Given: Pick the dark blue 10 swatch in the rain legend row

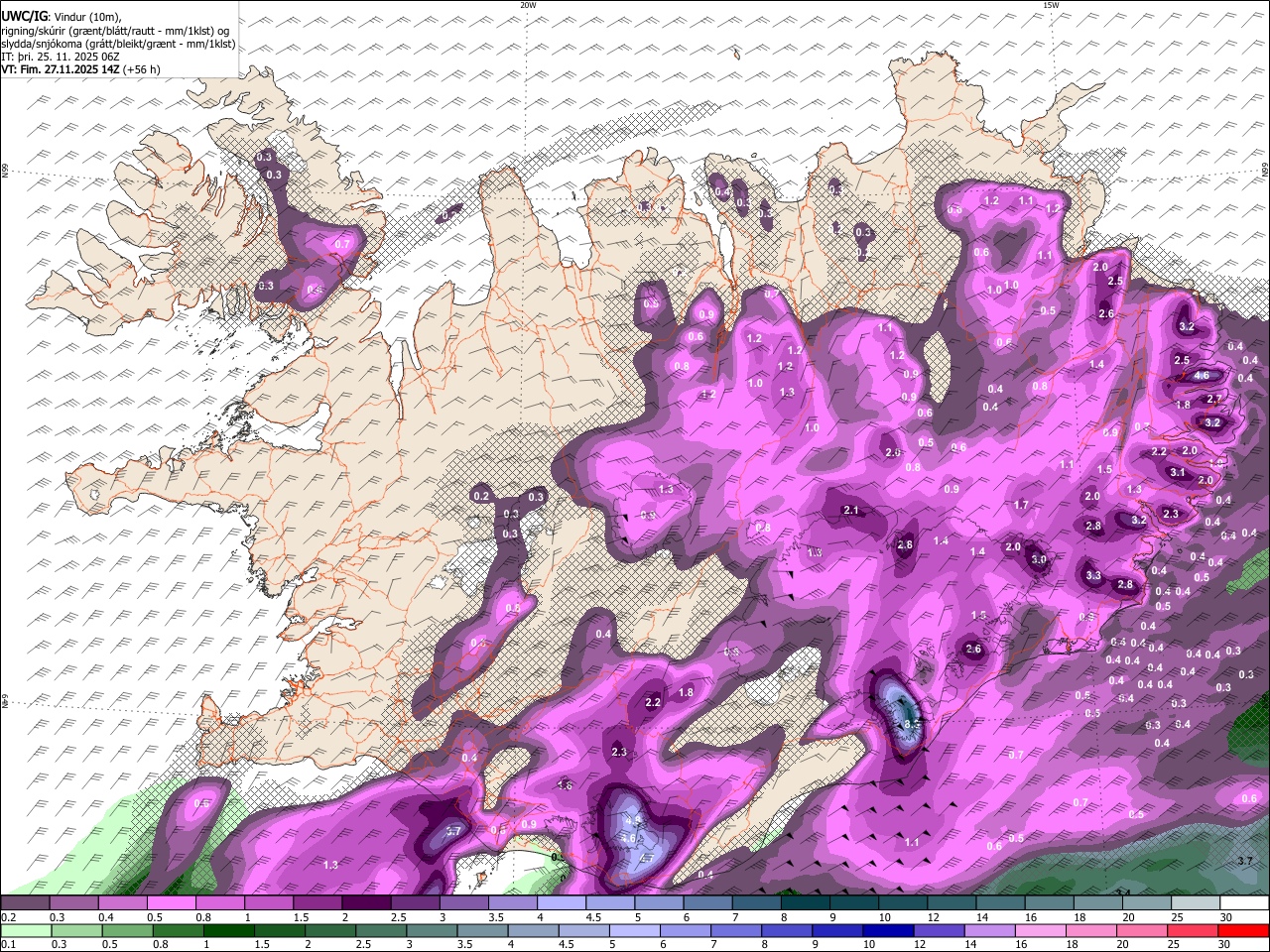Looking at the screenshot, I should pos(888,930).
